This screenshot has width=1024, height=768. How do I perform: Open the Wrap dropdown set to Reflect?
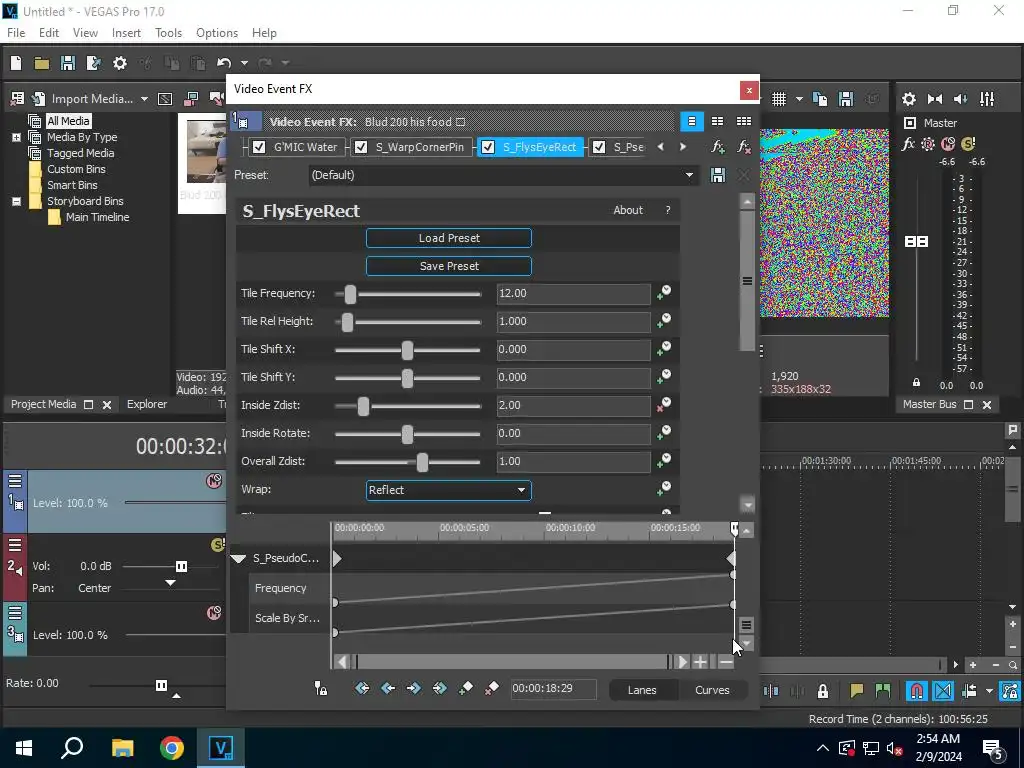point(449,490)
